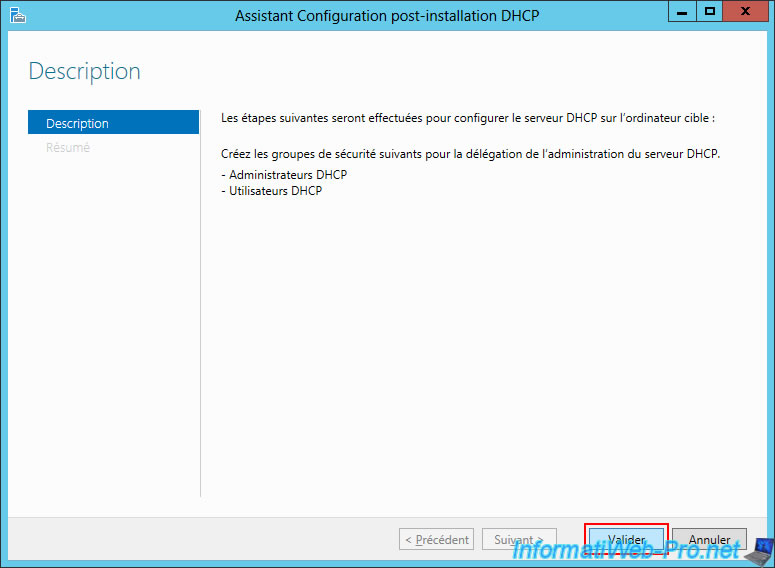Advance with the Suivant button
Image resolution: width=775 pixels, height=568 pixels.
(x=519, y=539)
